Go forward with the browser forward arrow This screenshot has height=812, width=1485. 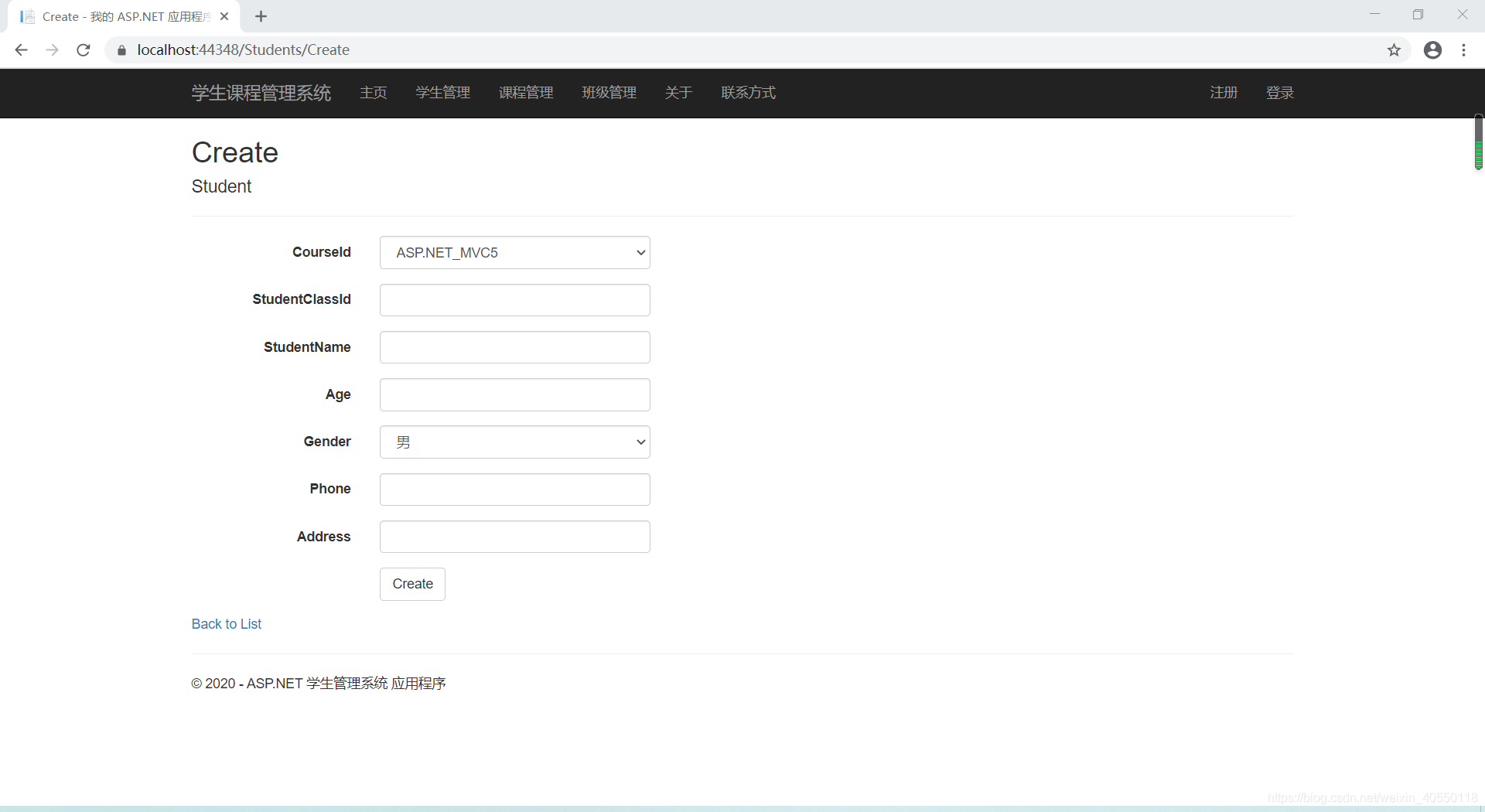pyautogui.click(x=52, y=50)
